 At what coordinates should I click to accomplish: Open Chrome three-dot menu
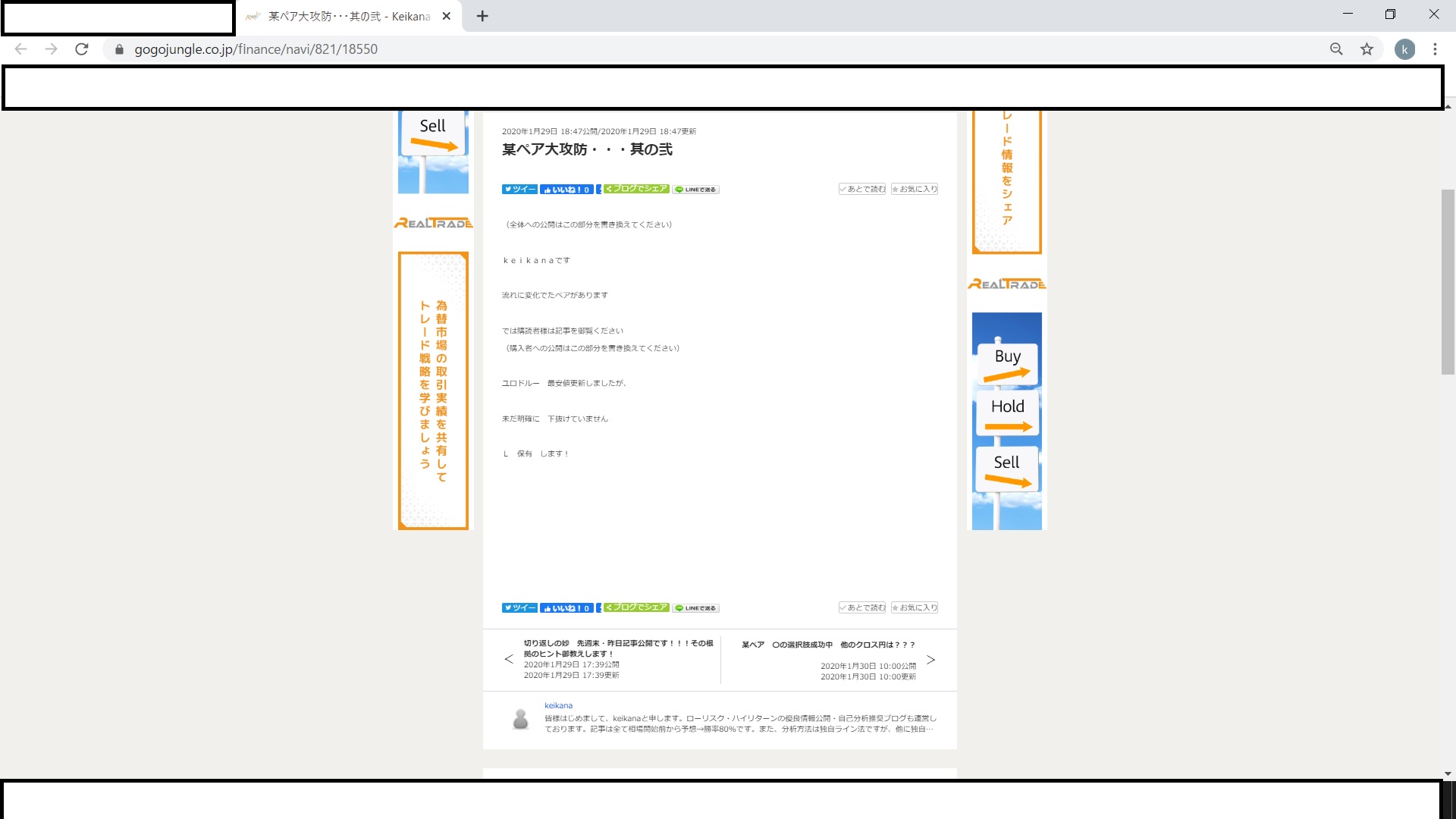coord(1435,49)
